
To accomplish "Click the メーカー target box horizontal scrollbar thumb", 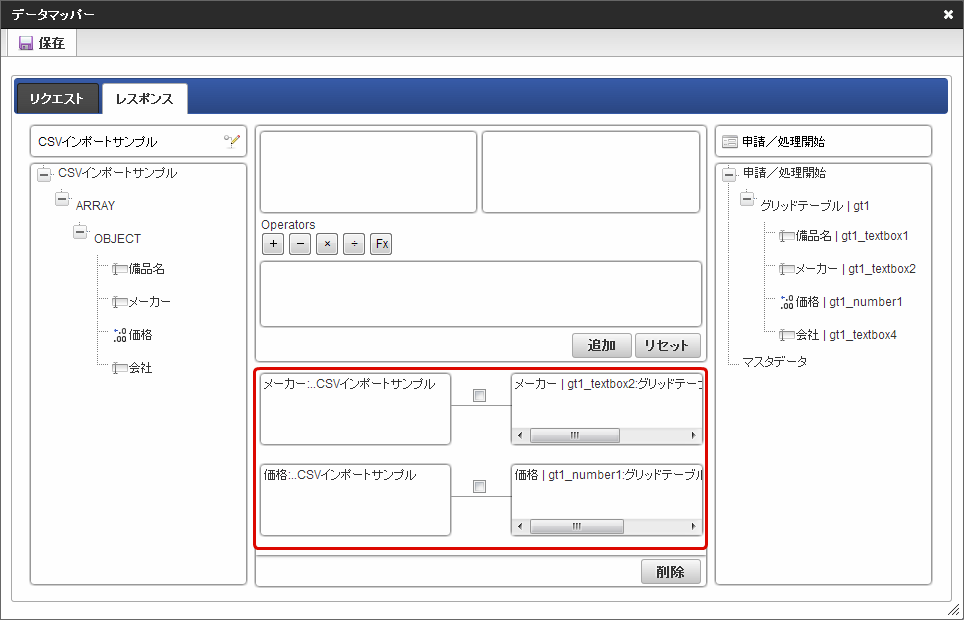I will [575, 435].
